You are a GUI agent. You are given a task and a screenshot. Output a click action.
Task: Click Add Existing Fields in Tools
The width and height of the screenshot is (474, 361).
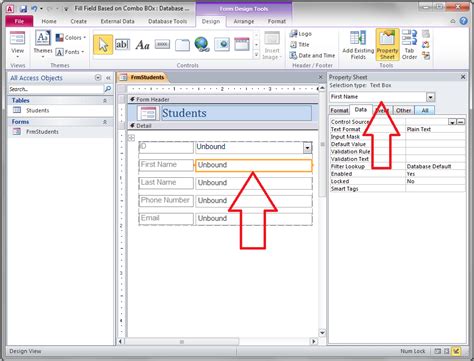(x=358, y=45)
